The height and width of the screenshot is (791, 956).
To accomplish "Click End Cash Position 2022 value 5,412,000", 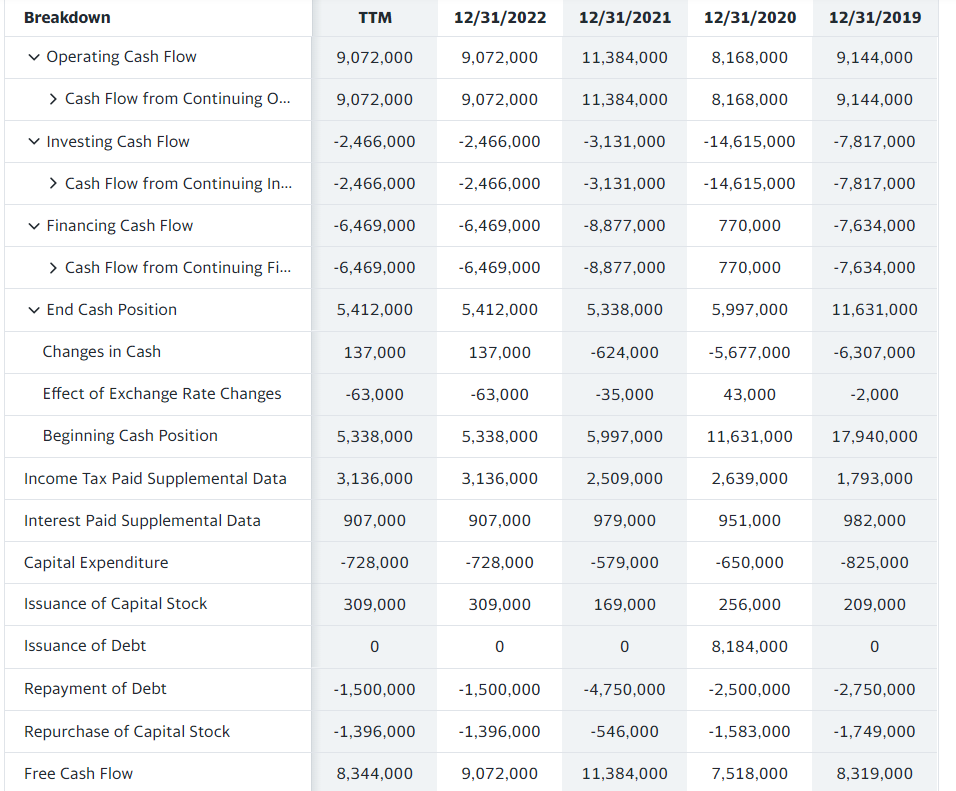I will [x=500, y=310].
